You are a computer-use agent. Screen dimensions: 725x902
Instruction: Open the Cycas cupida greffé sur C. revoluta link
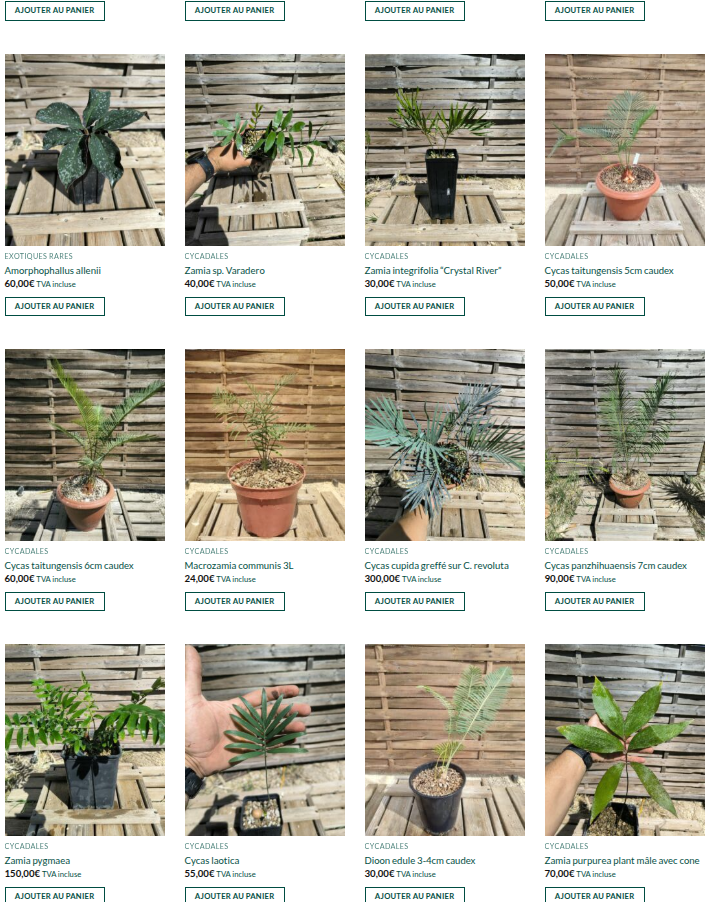point(437,565)
